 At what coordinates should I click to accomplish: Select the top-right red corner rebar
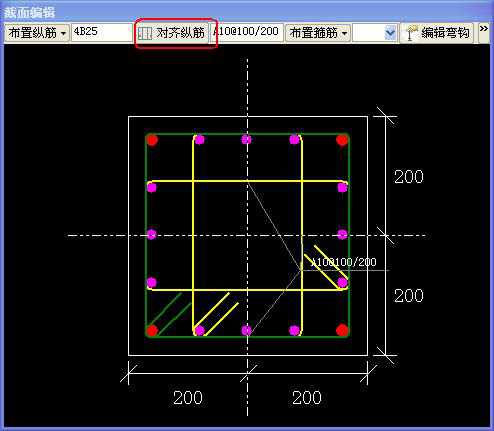pyautogui.click(x=342, y=140)
